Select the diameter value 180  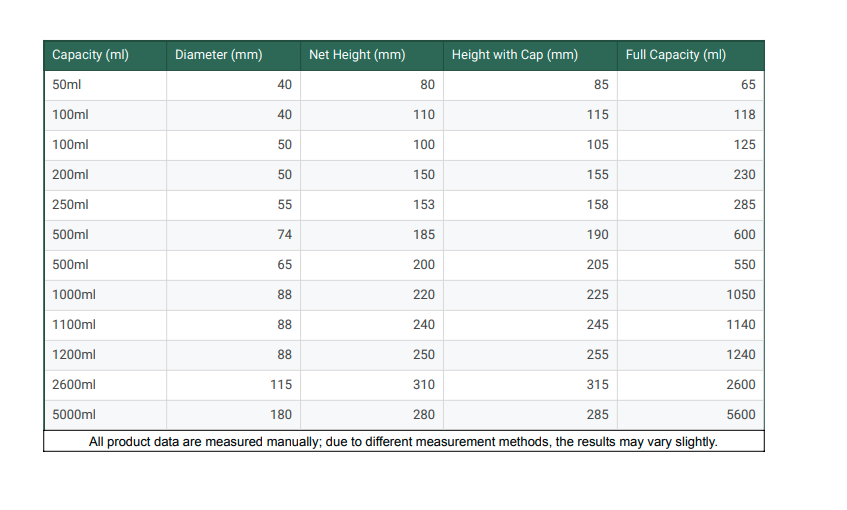(281, 415)
